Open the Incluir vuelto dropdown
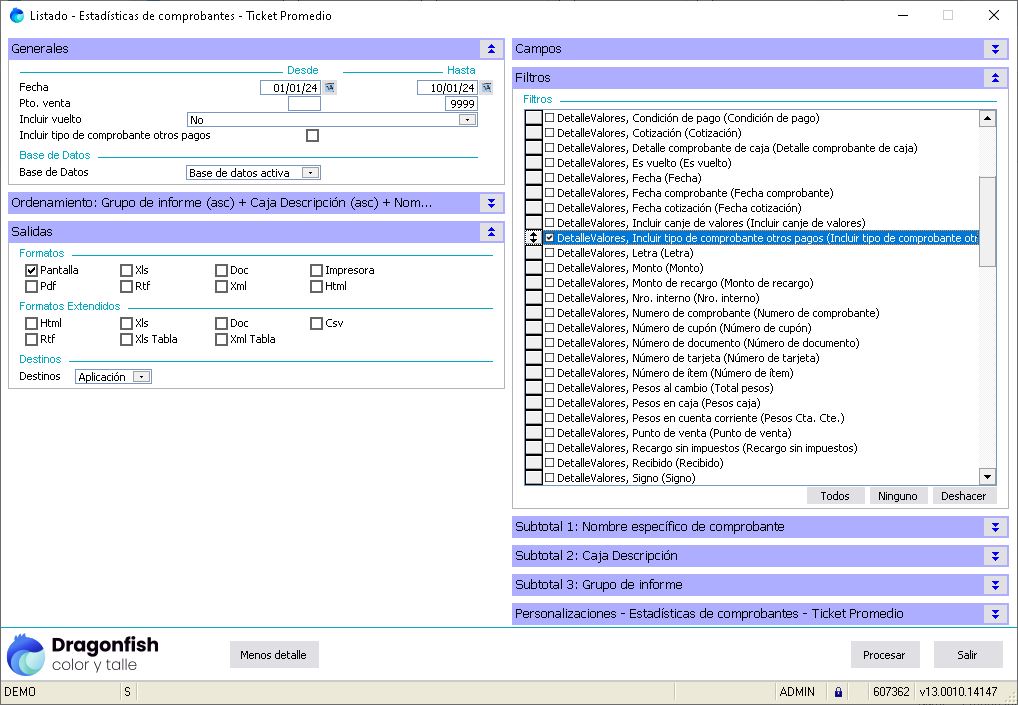1018x705 pixels. click(467, 120)
